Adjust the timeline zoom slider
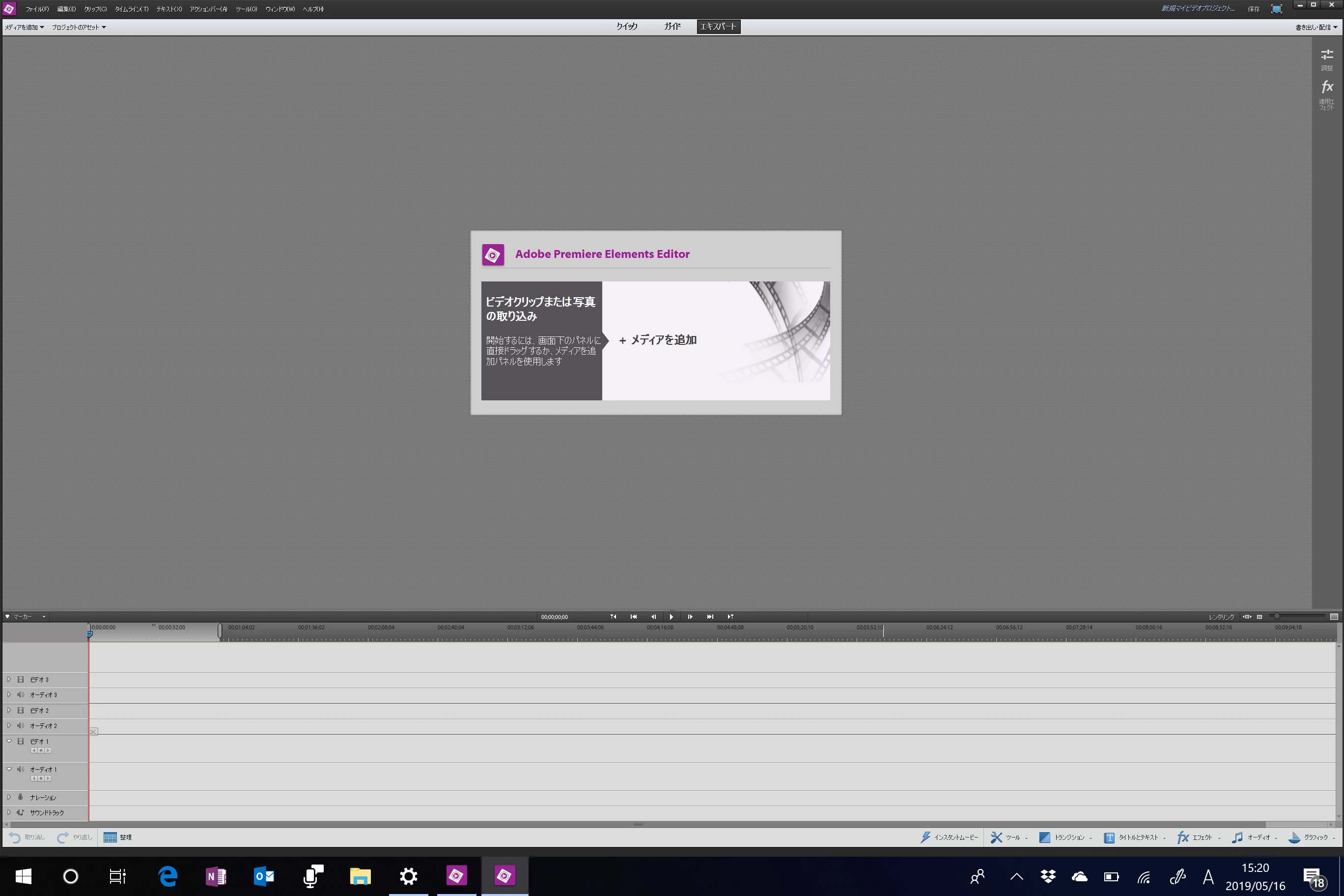The width and height of the screenshot is (1344, 896). [x=1277, y=616]
